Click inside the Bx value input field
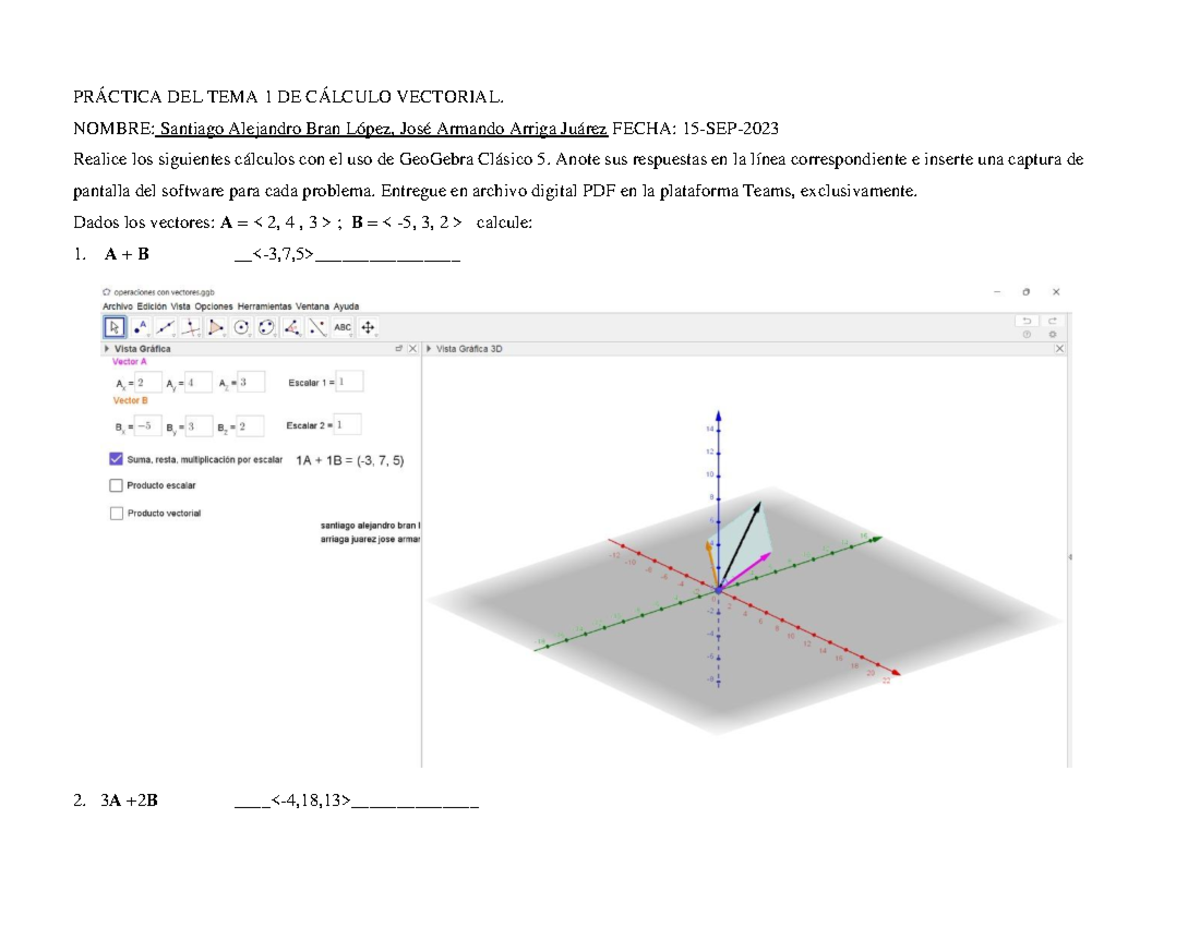Screen dimensions: 1200x927 point(148,424)
